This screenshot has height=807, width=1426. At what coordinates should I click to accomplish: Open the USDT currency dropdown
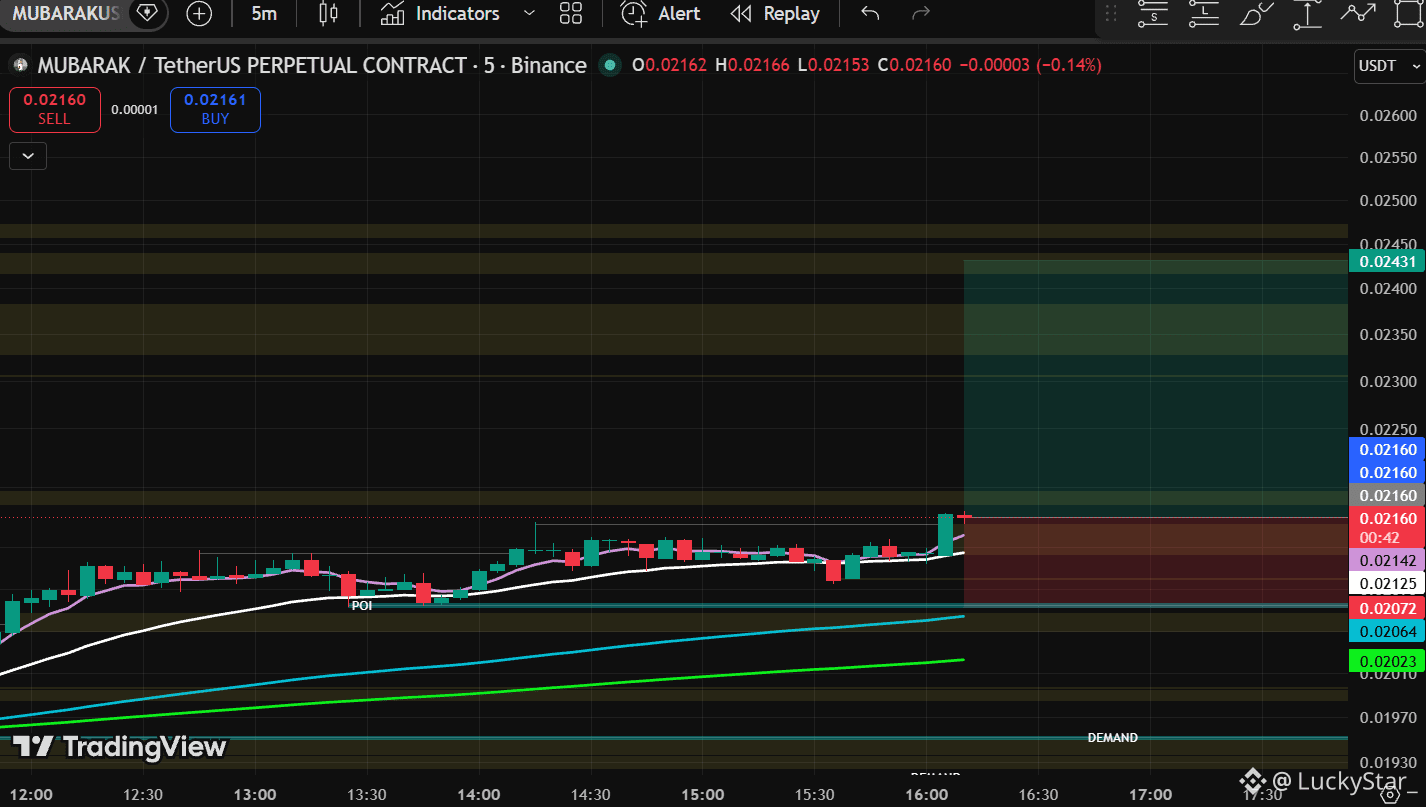point(1389,66)
